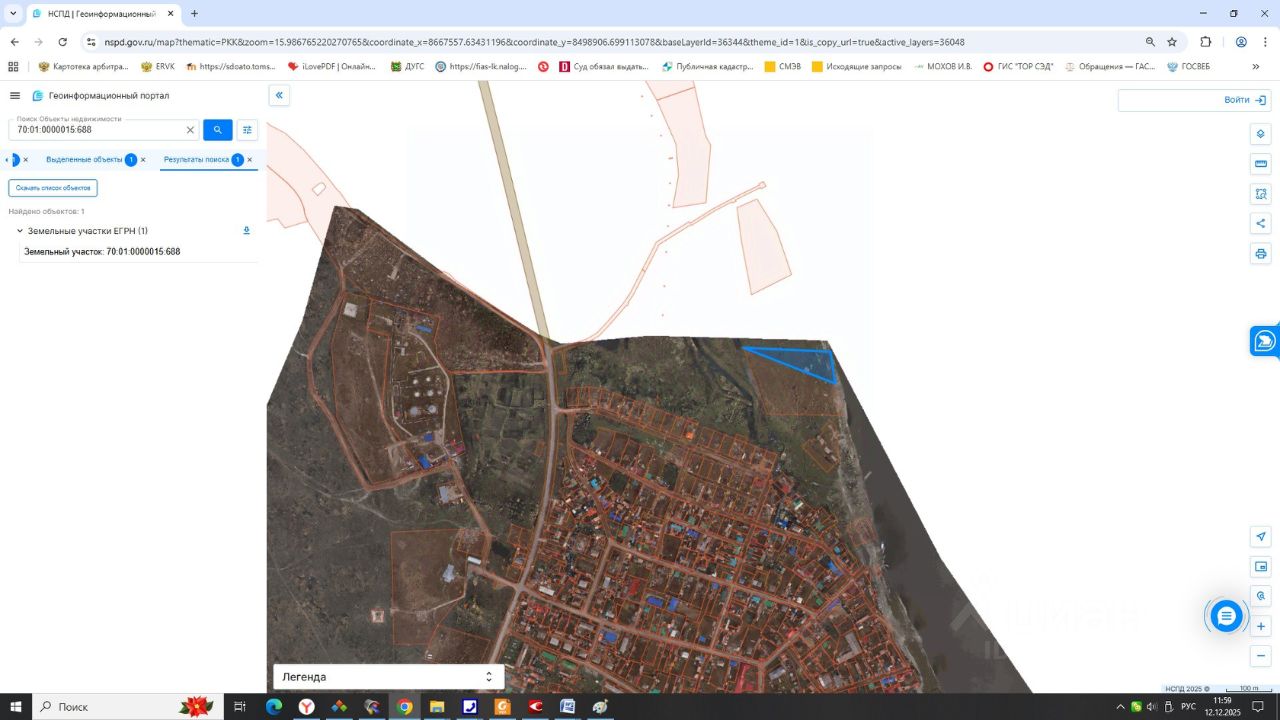Close the НСПД browser tab
Image resolution: width=1280 pixels, height=720 pixels.
coord(170,14)
